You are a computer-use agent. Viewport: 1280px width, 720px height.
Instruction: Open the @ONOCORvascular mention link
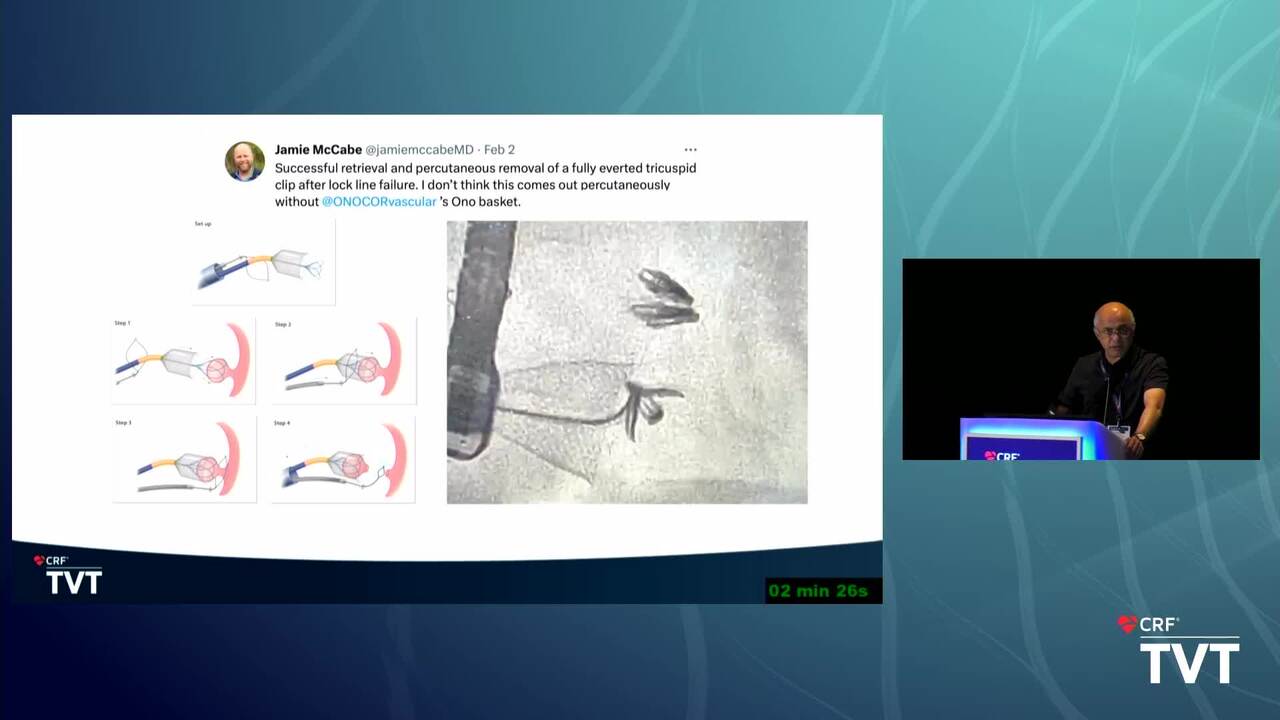(x=379, y=201)
